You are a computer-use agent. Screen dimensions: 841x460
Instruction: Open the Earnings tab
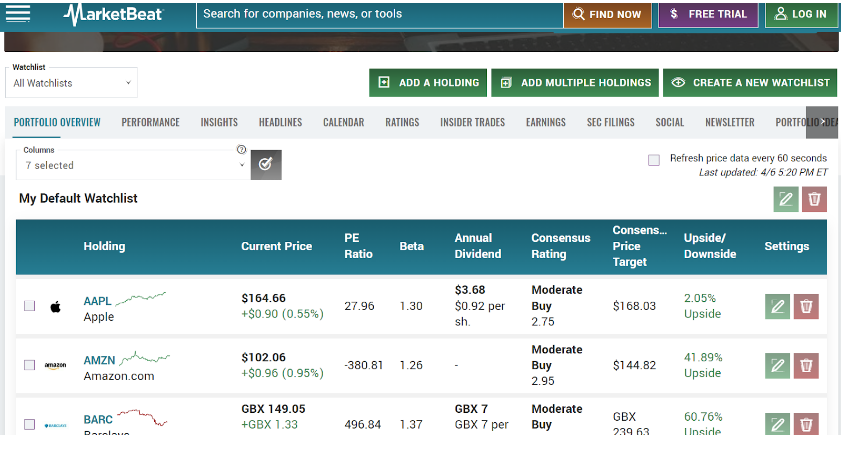click(545, 122)
